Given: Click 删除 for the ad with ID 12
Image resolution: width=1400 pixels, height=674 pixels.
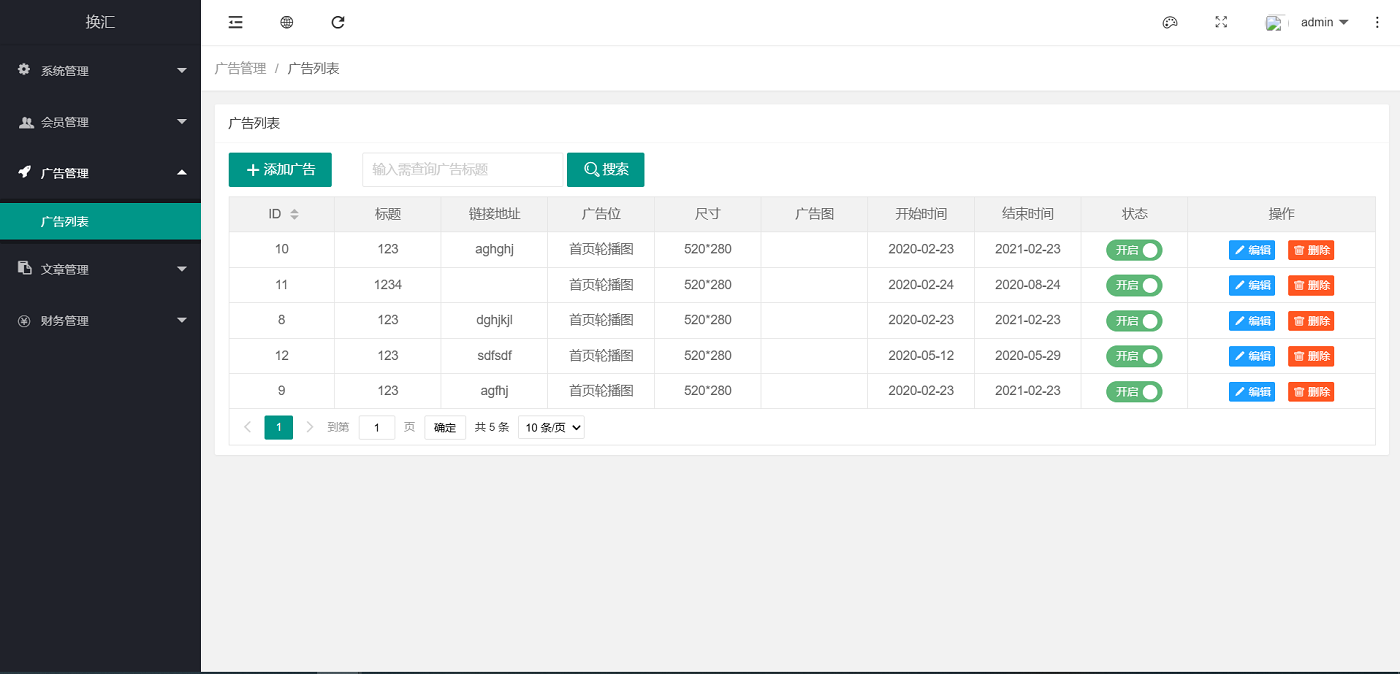Looking at the screenshot, I should [1311, 356].
